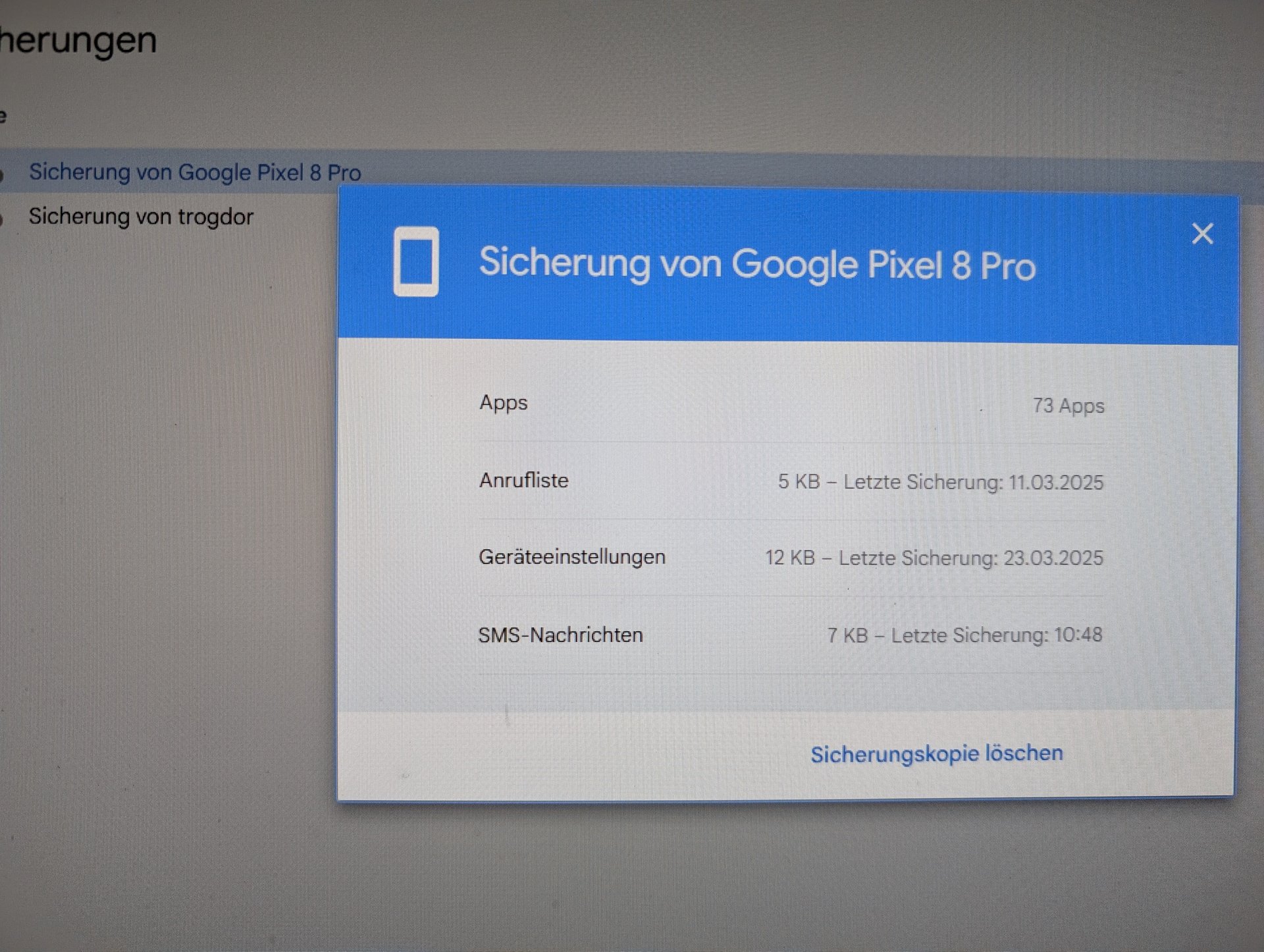Close the Pixel 8 Pro backup dialog
The image size is (1264, 952).
[1202, 234]
